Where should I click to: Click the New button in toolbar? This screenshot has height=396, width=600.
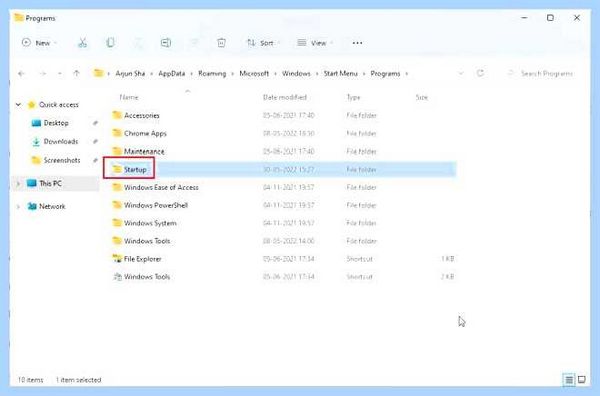[39, 43]
